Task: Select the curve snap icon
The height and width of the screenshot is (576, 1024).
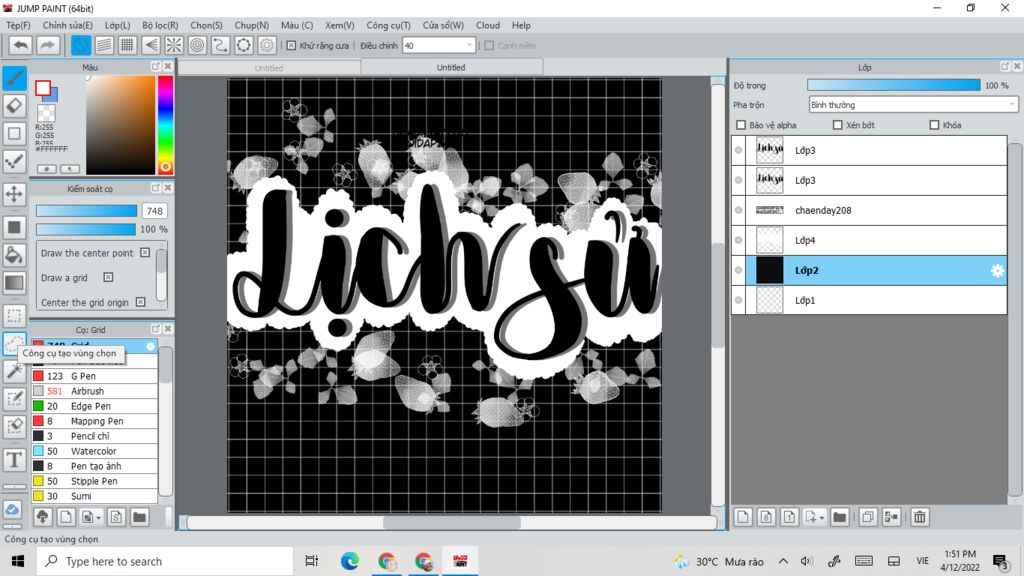Action: [x=220, y=45]
